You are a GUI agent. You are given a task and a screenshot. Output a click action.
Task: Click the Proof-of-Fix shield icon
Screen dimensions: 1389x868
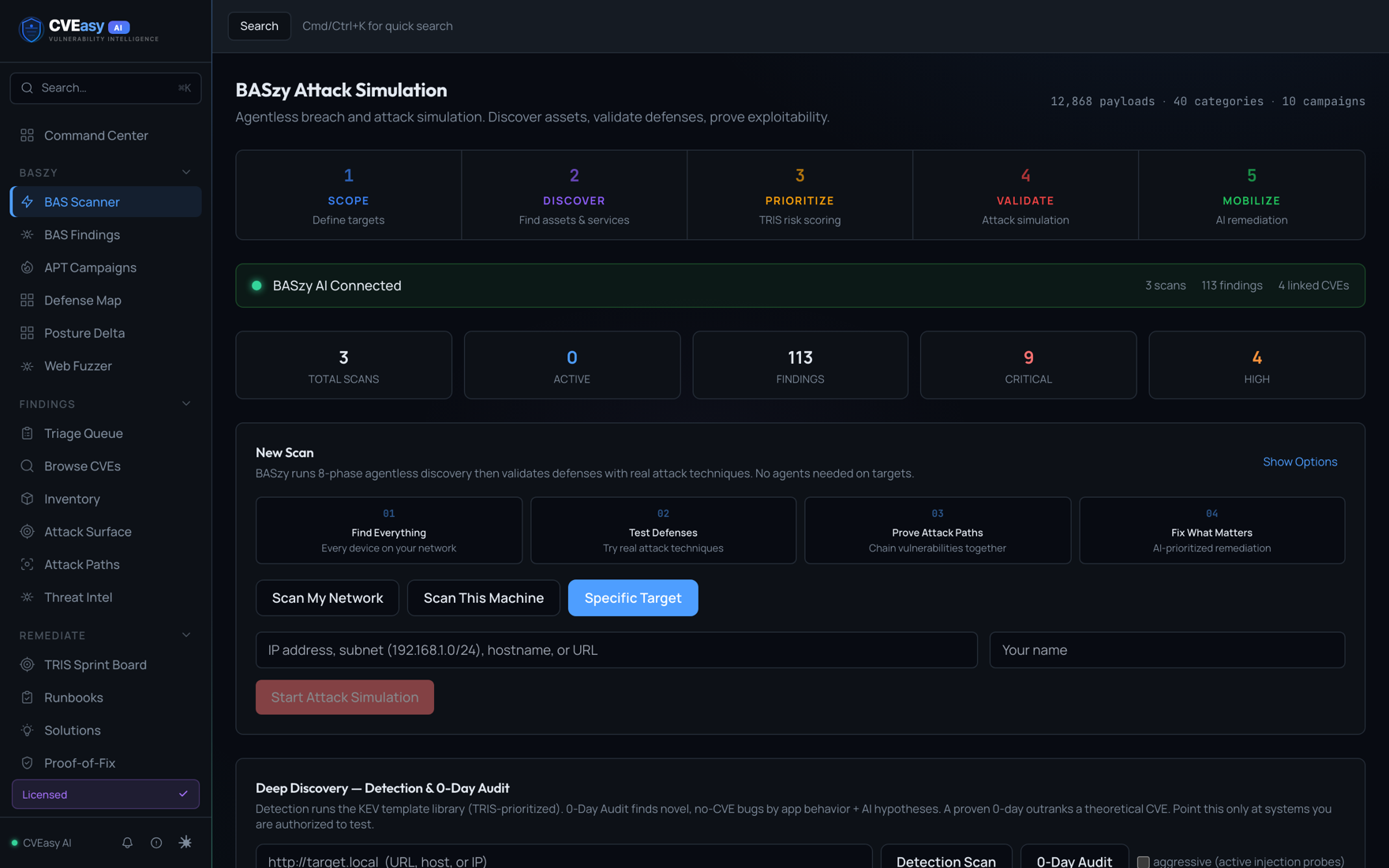(x=27, y=763)
